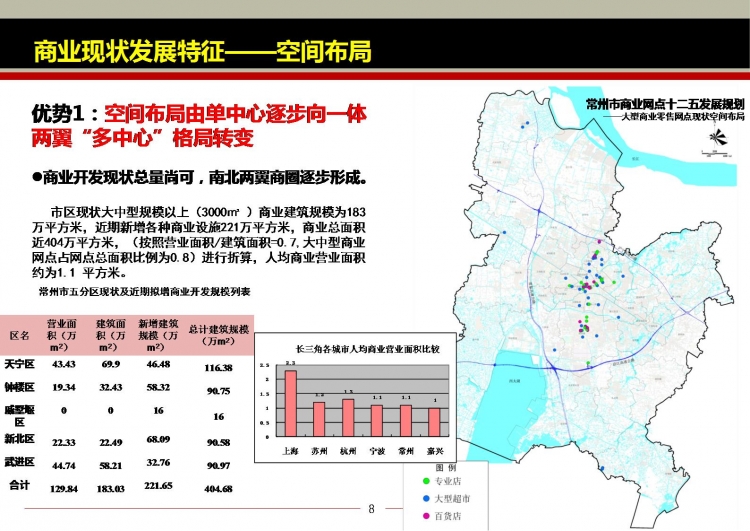Click the magenta 百货店 legend dot
Image resolution: width=750 pixels, height=531 pixels.
click(426, 516)
